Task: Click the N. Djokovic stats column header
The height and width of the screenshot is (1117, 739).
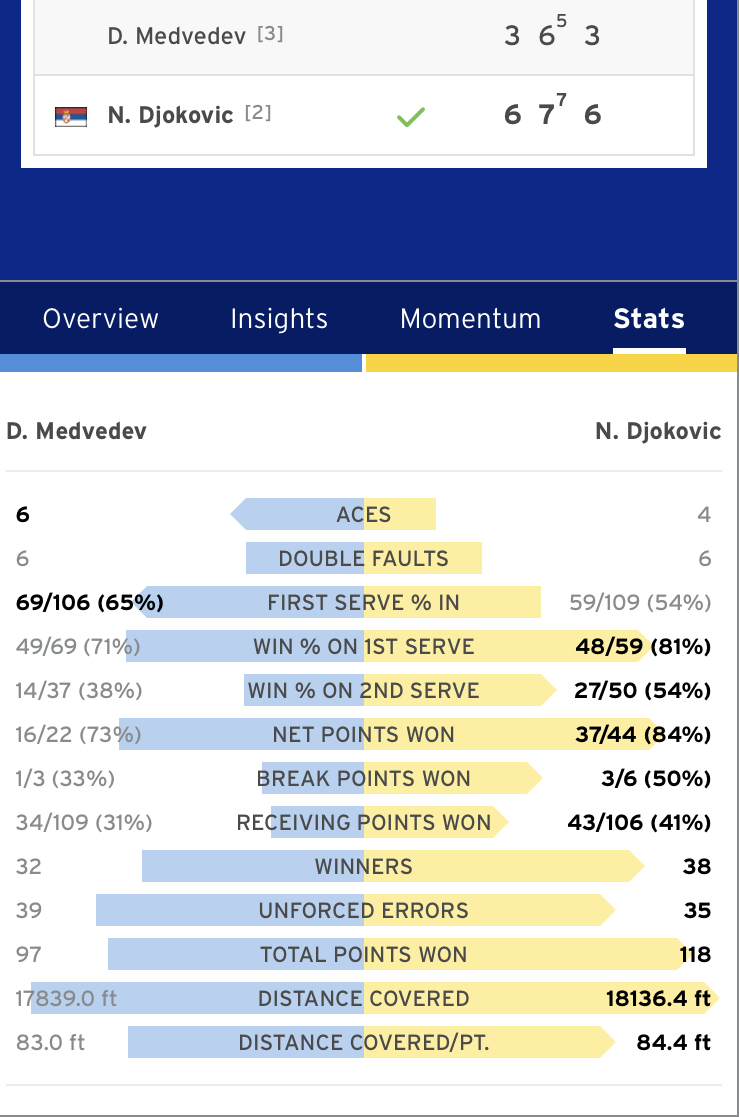Action: [658, 431]
